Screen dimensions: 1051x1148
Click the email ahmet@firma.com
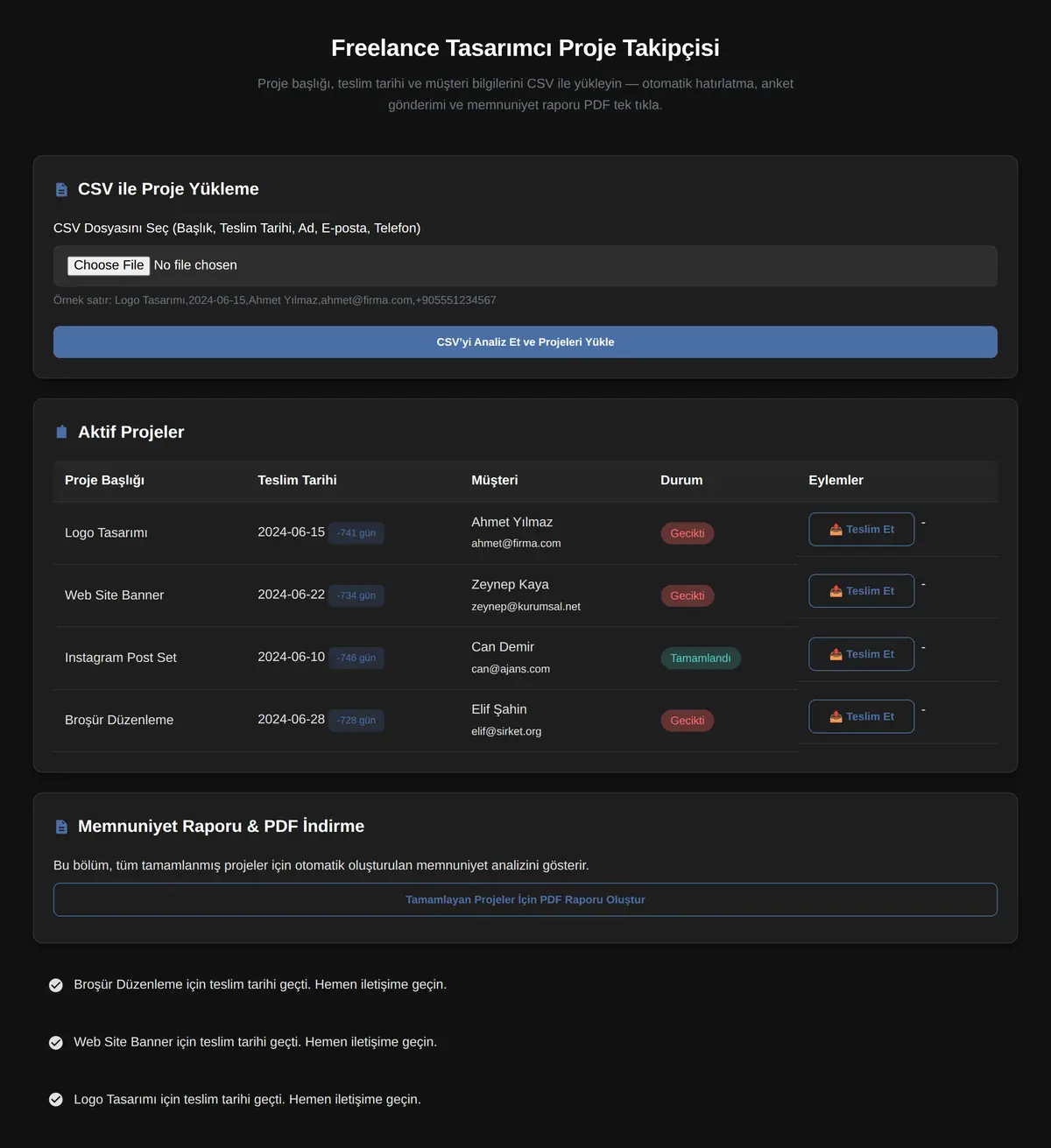tap(516, 544)
